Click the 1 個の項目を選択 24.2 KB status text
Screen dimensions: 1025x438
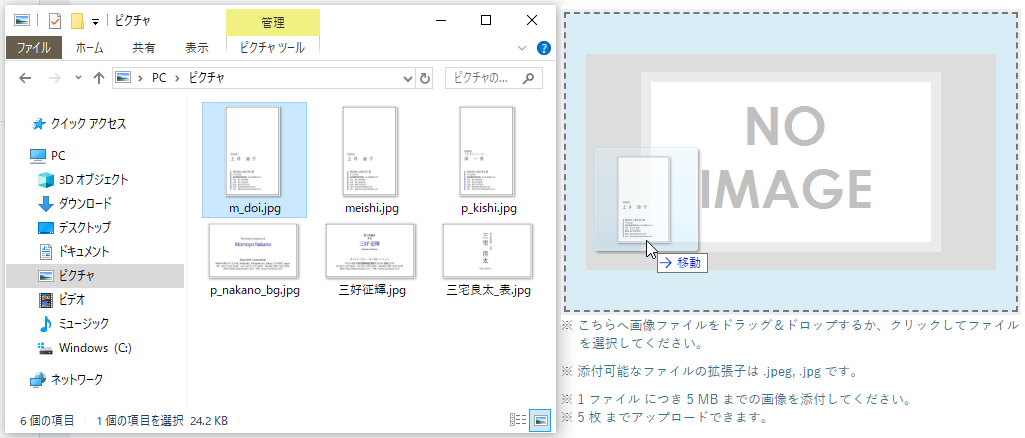(x=162, y=420)
